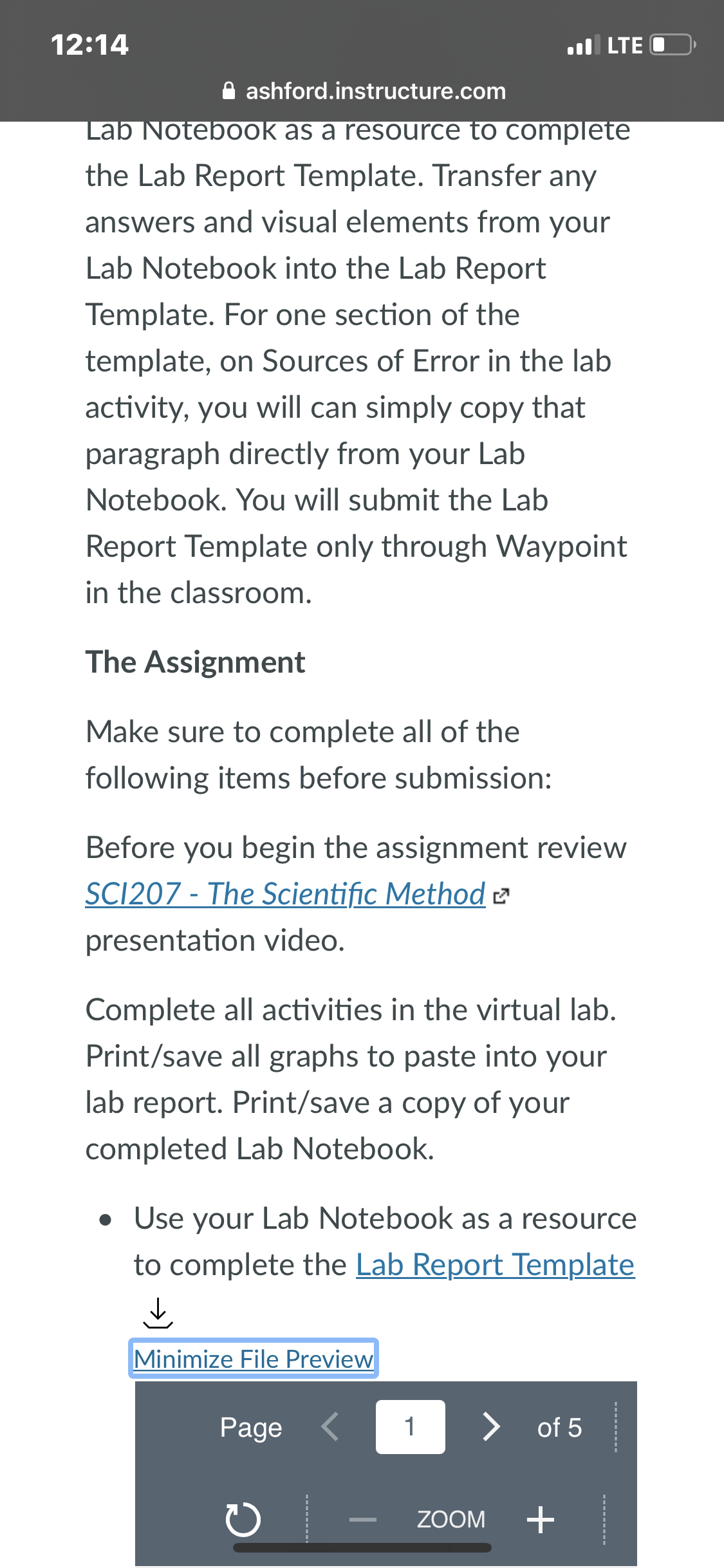Tap The Assignment heading
Screen dimensions: 724x1568
tap(195, 662)
